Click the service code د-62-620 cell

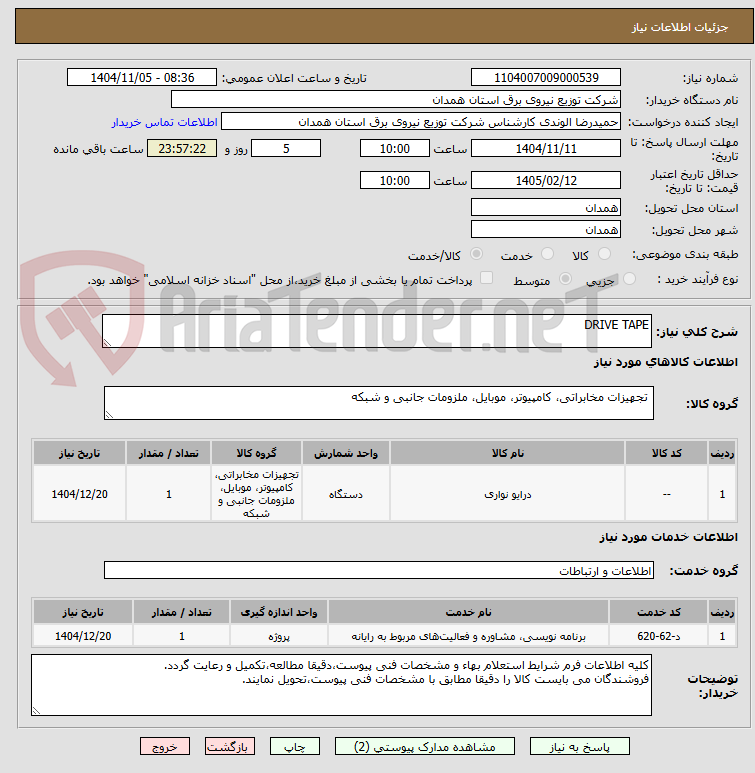(658, 636)
